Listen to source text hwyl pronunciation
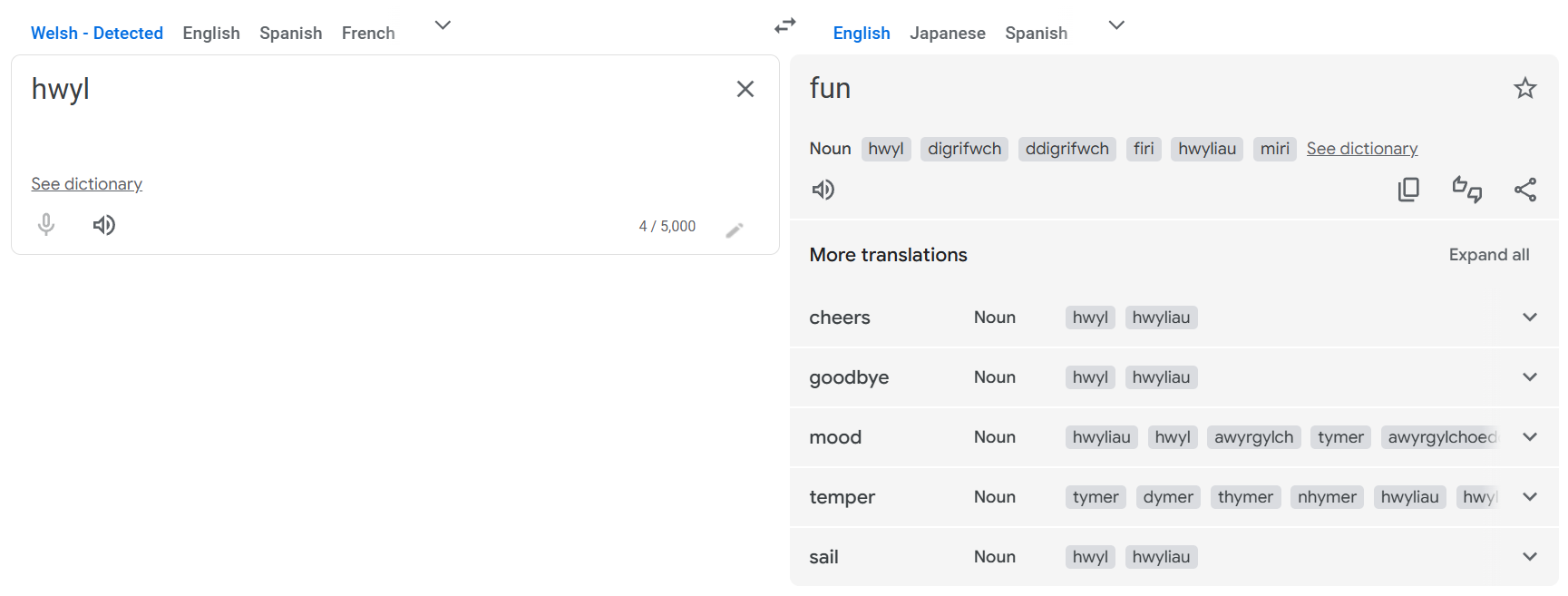 (x=104, y=225)
